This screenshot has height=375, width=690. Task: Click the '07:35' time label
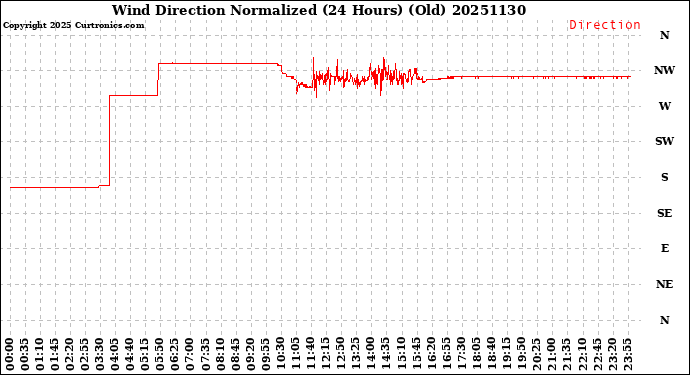pos(205,354)
